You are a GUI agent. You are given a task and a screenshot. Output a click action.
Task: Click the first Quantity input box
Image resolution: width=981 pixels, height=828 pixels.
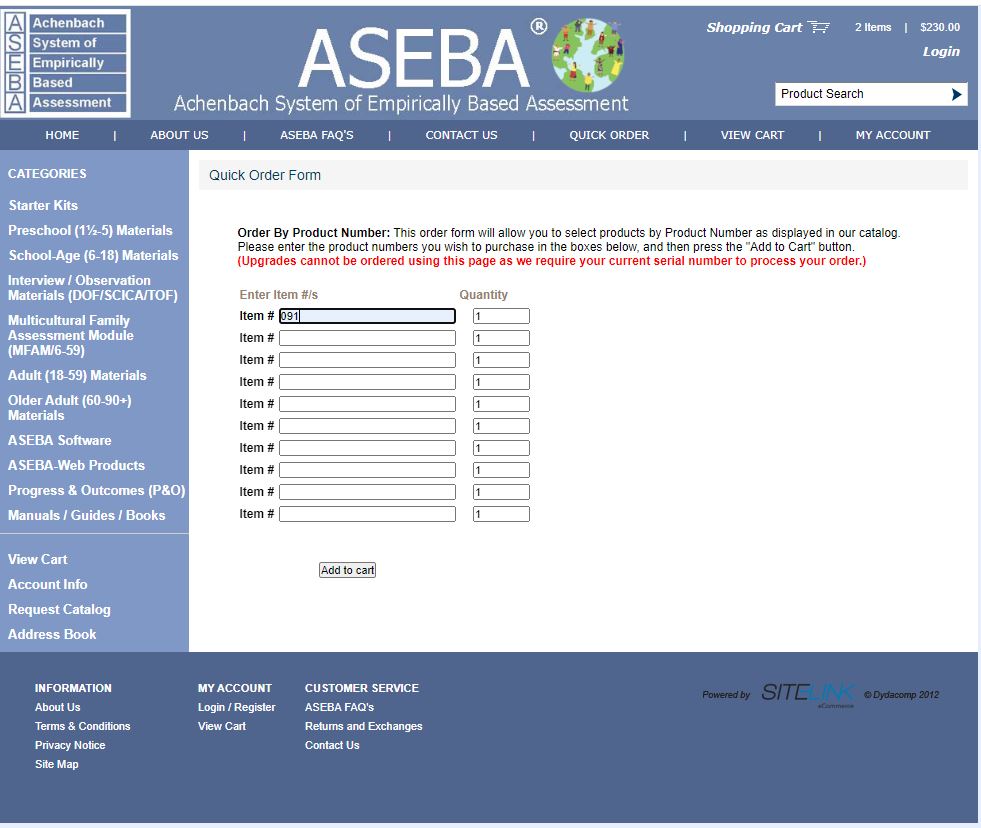(x=500, y=315)
